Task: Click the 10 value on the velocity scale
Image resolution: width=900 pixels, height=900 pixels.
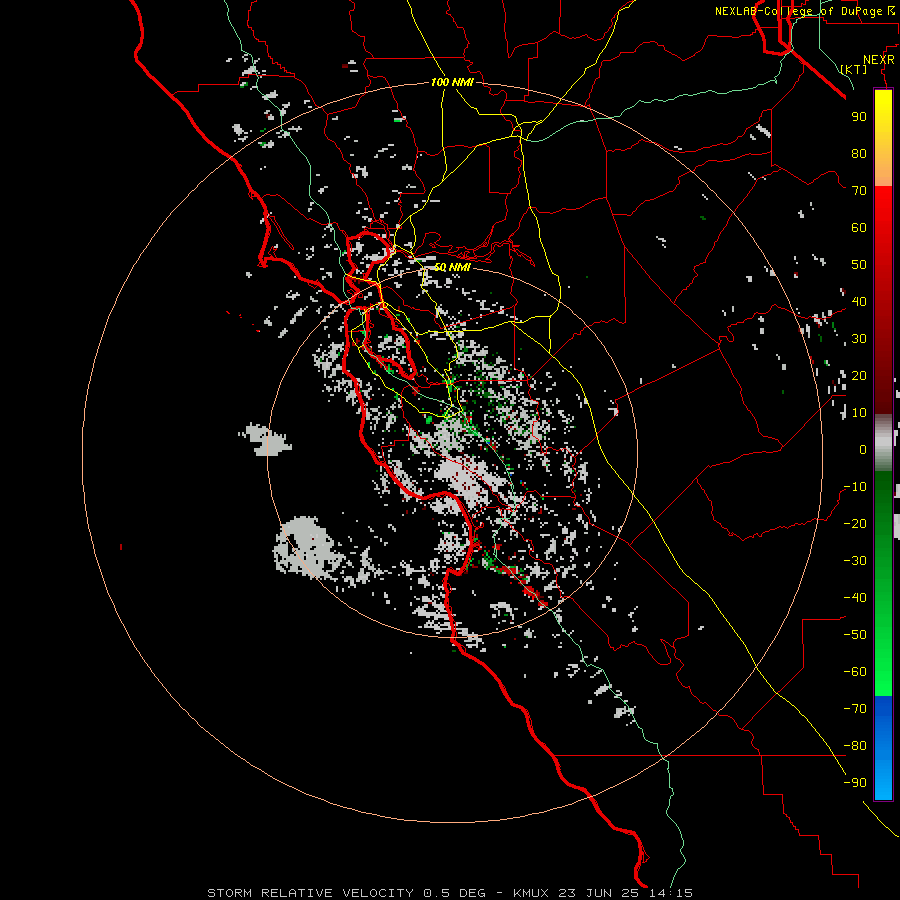Action: tap(859, 413)
